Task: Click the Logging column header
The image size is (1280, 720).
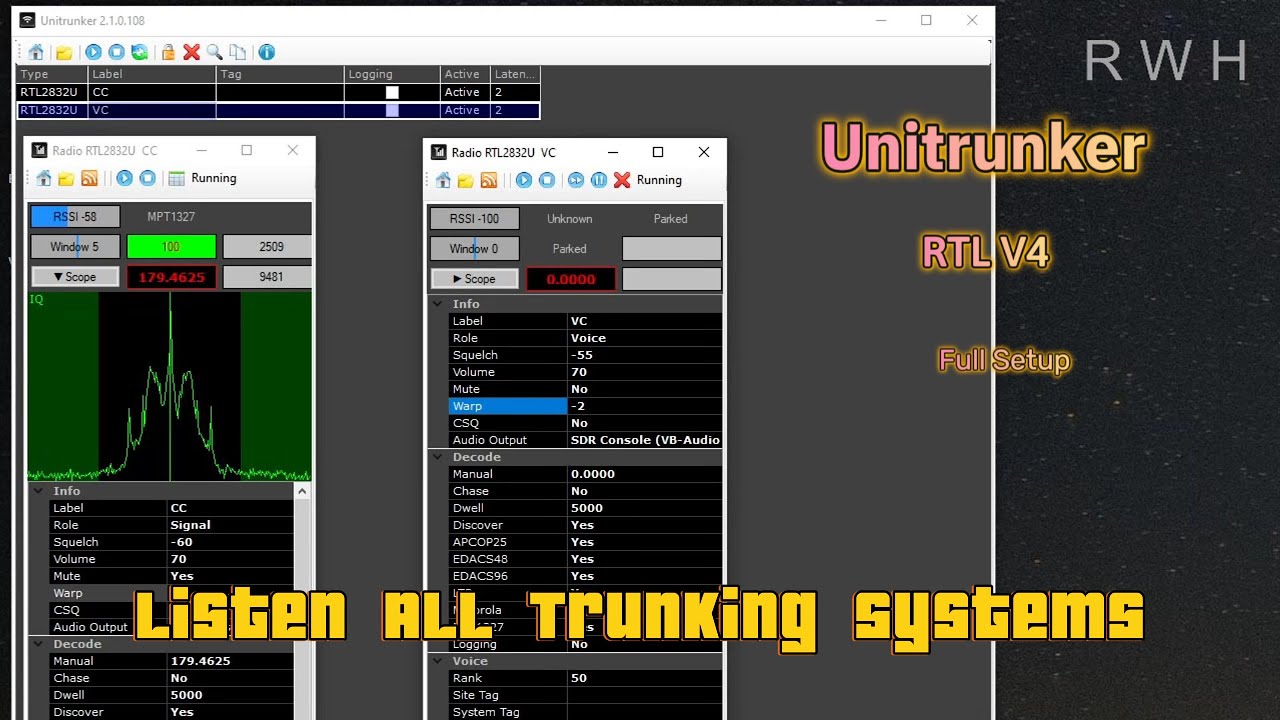Action: [x=392, y=74]
